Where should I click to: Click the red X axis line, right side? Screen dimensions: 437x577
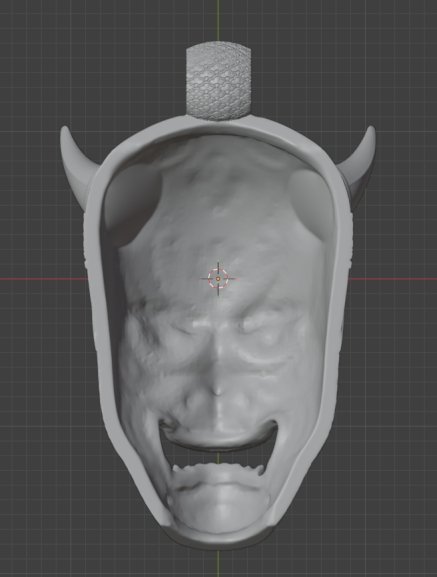(393, 279)
